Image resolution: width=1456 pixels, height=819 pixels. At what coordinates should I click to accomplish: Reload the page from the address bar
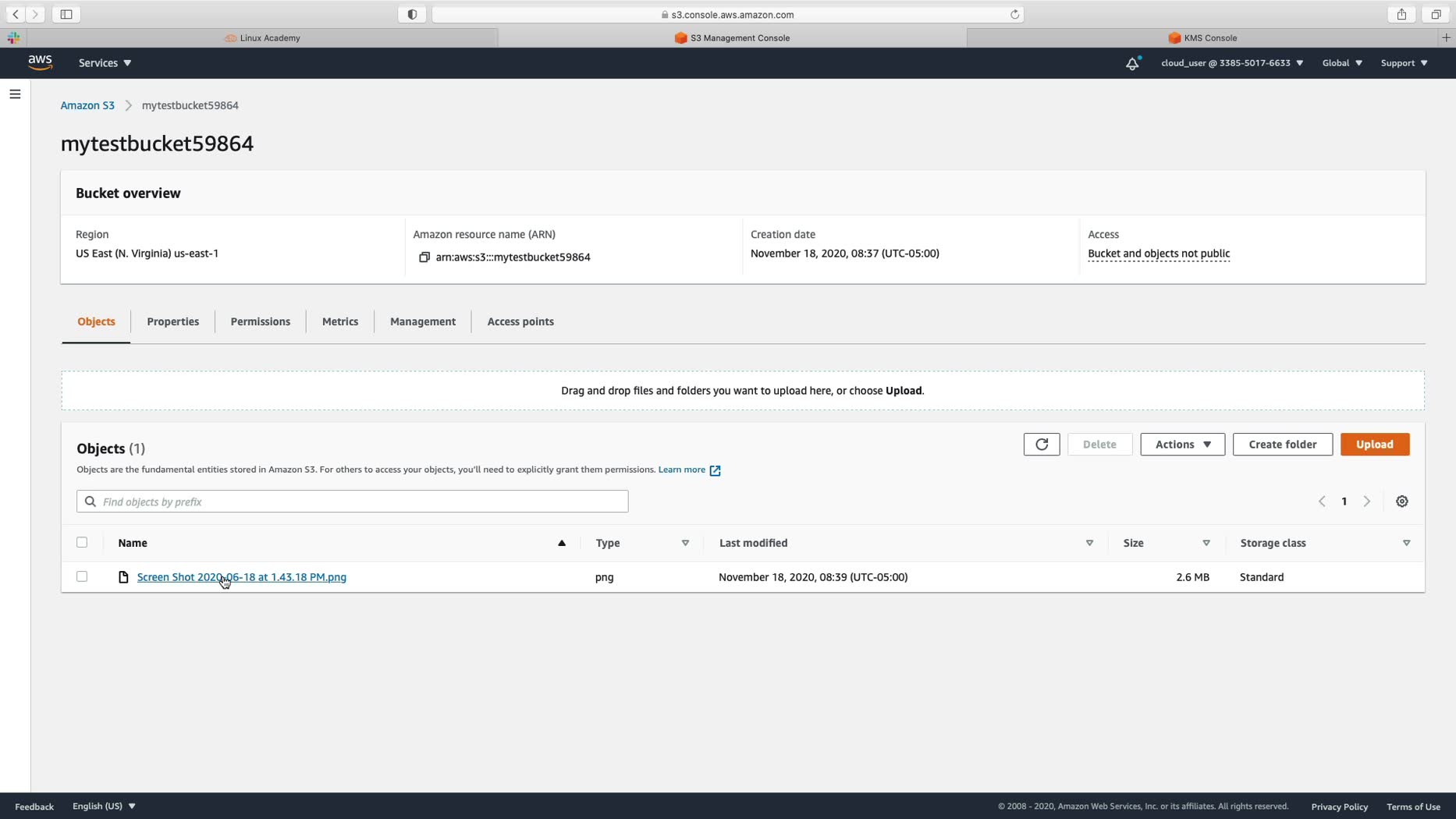click(1014, 14)
